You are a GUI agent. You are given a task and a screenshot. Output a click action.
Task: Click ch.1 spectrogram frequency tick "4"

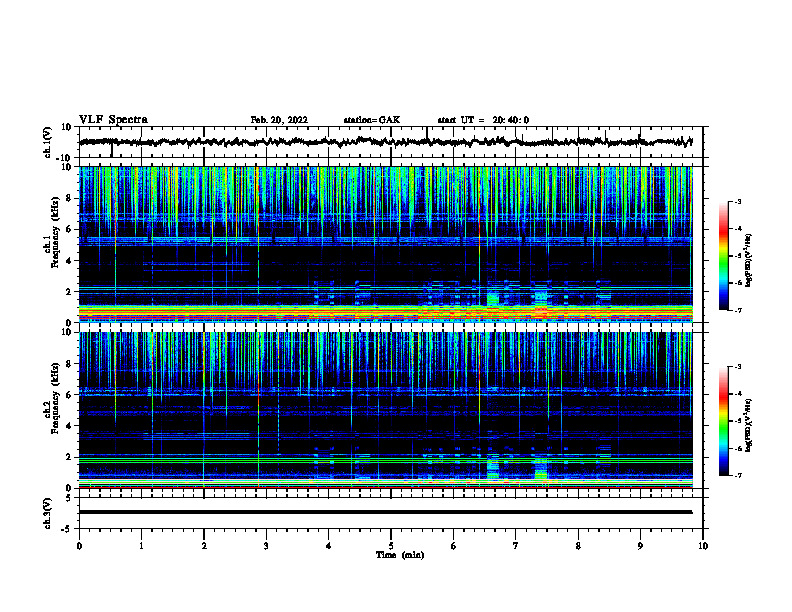69,261
